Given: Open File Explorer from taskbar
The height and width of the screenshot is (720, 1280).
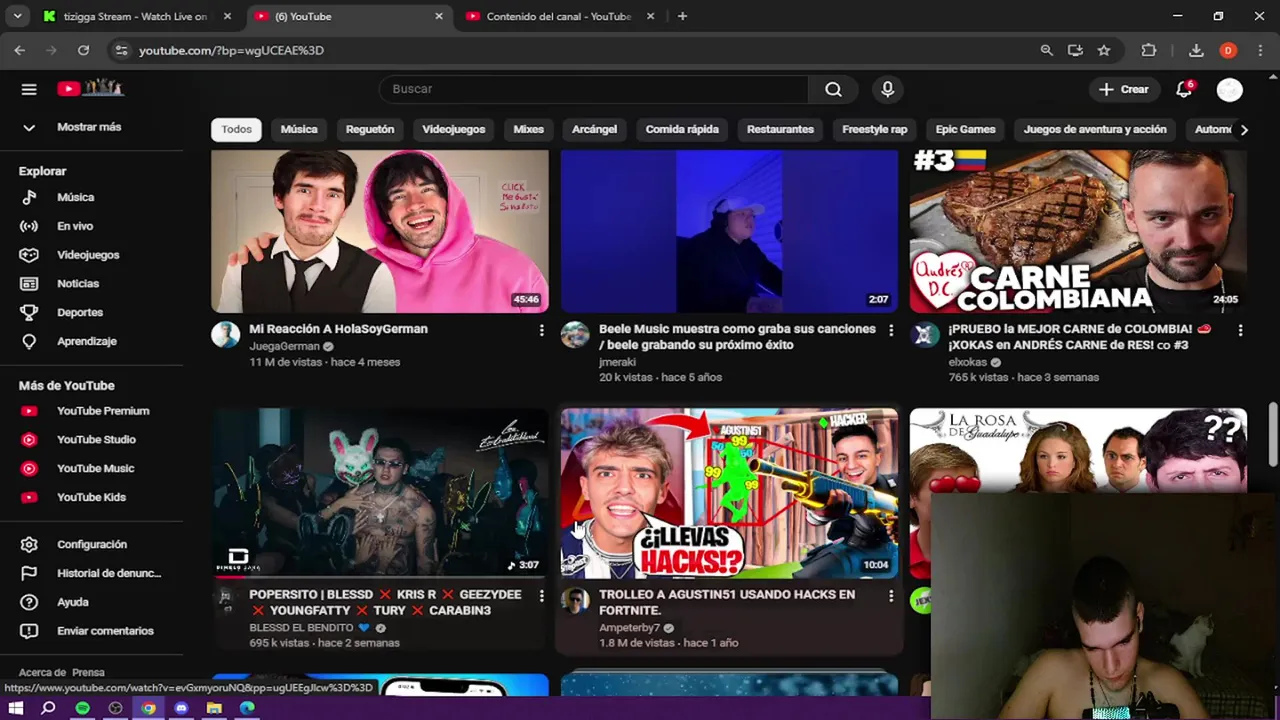Looking at the screenshot, I should pos(214,708).
